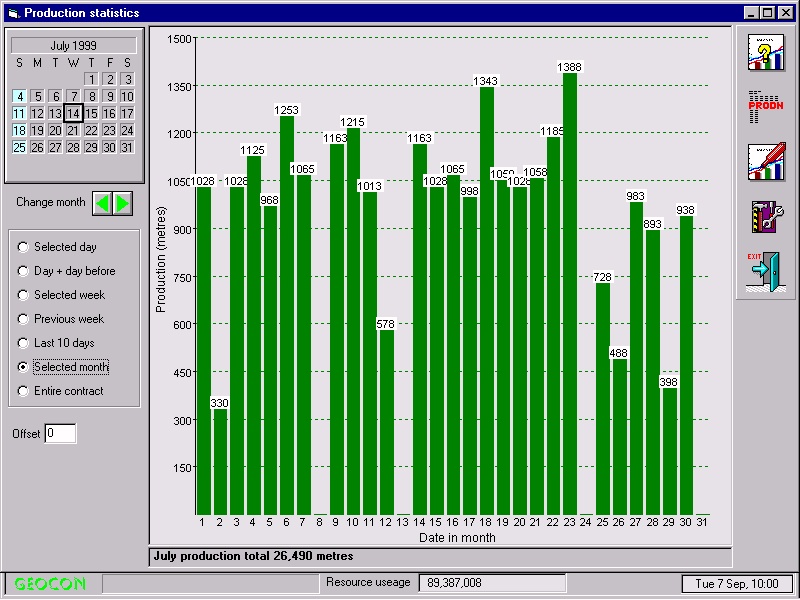Click the EXIT door icon
This screenshot has width=800, height=600.
(766, 271)
